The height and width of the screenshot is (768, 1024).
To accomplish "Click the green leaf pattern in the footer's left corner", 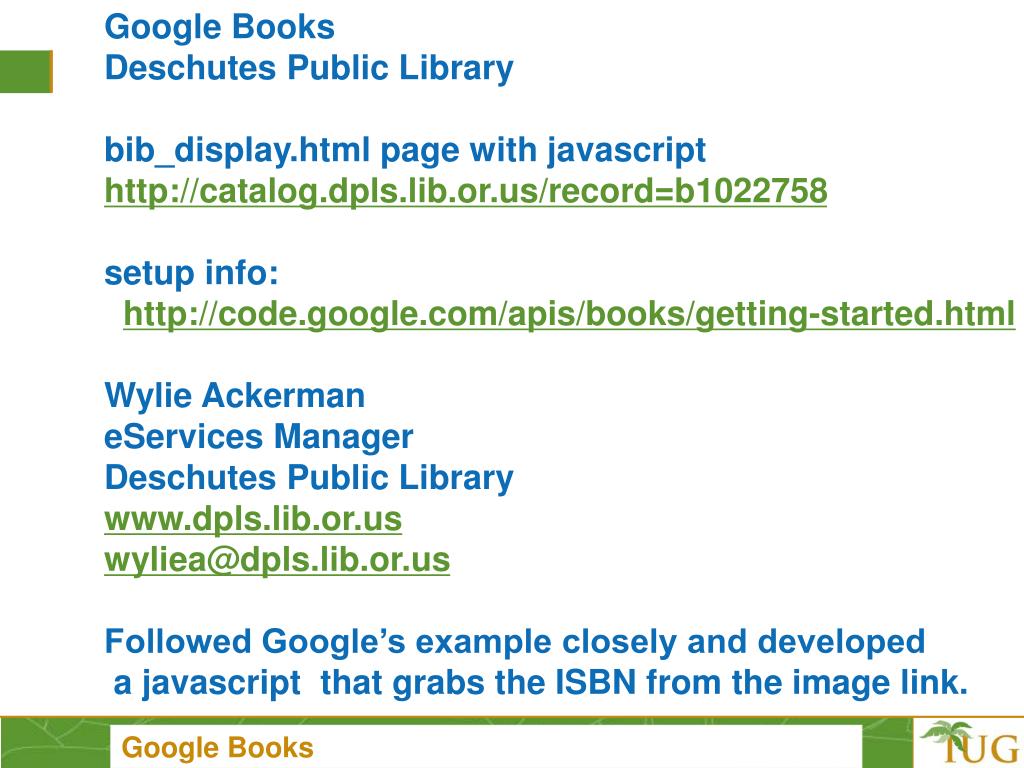I will [55, 743].
